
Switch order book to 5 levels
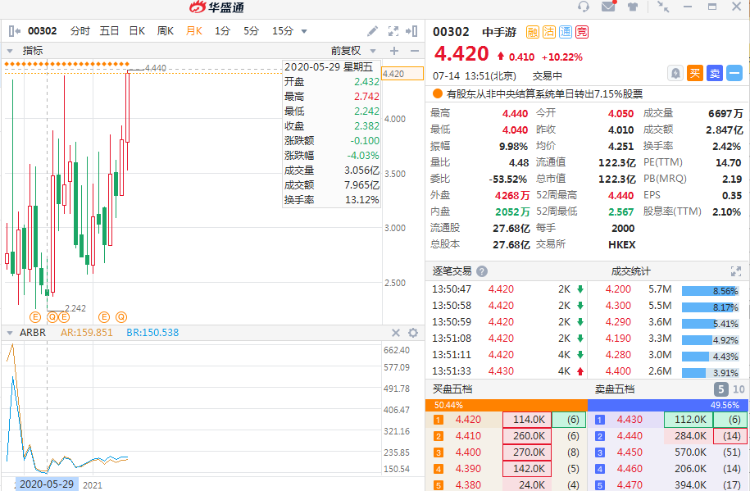coord(721,389)
